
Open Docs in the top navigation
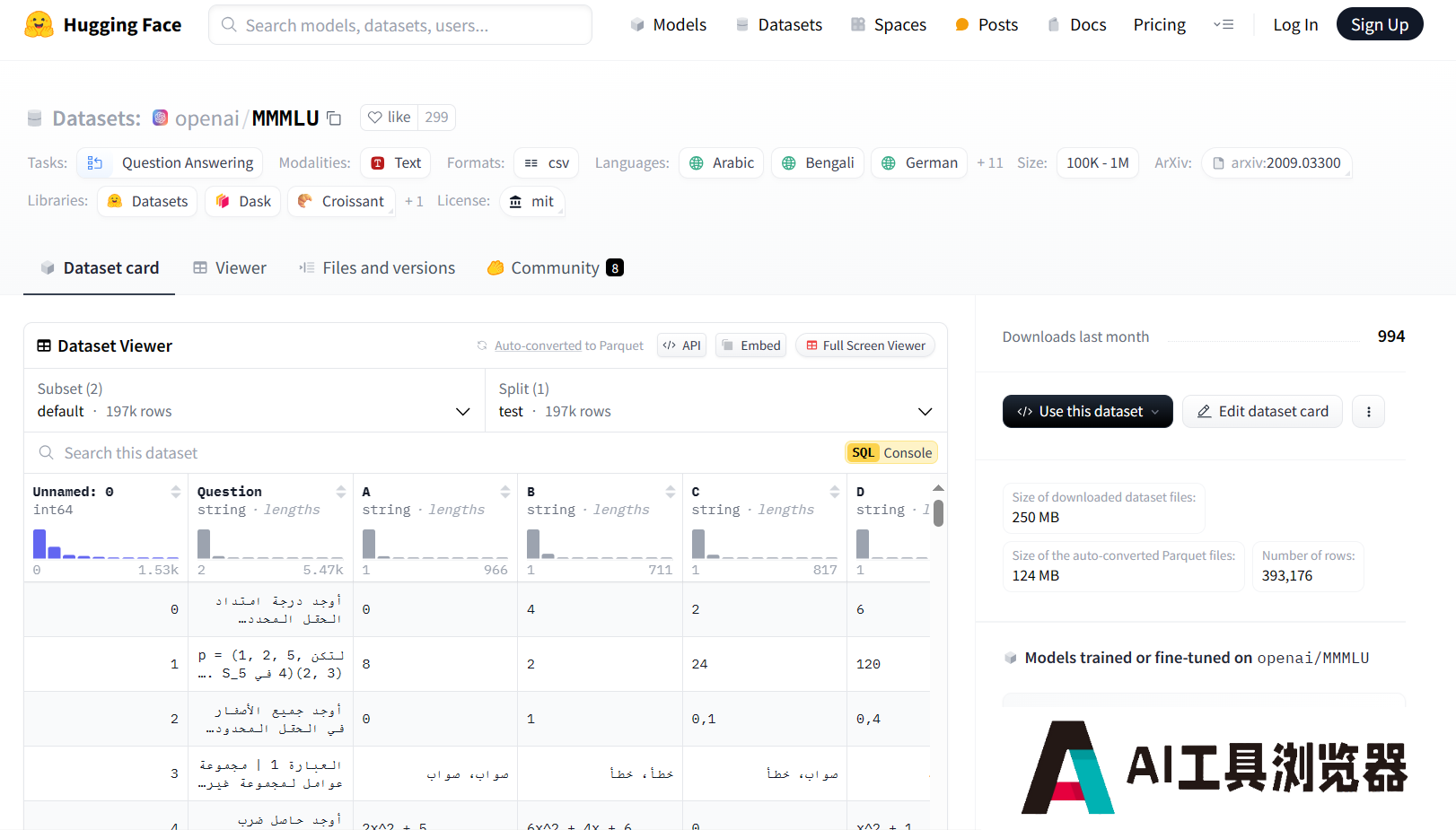pyautogui.click(x=1076, y=25)
